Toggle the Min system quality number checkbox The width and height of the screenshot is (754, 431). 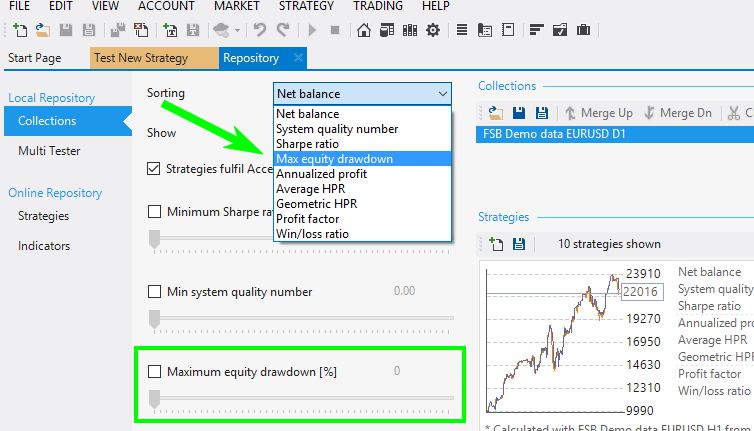[155, 292]
